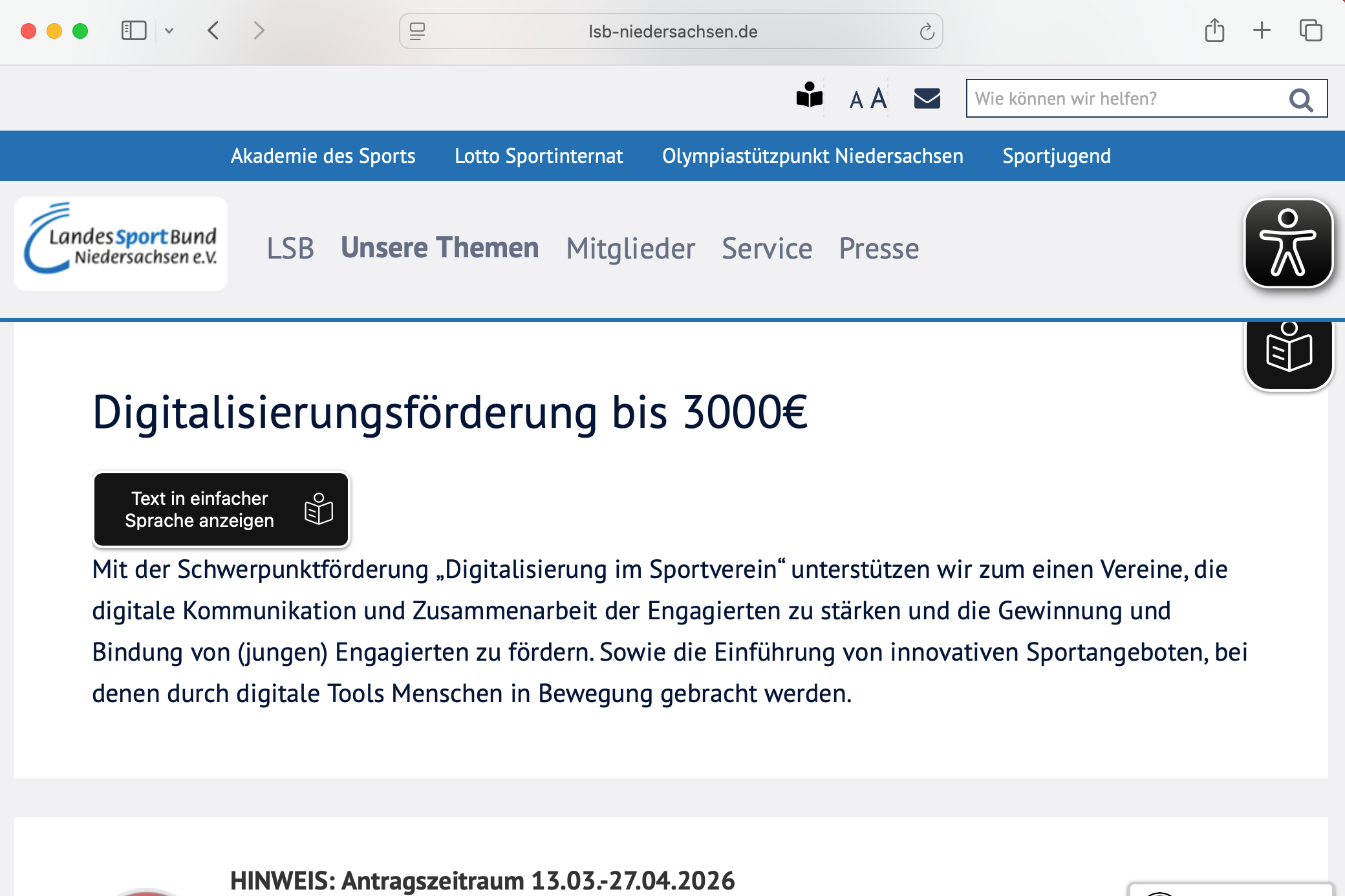The image size is (1345, 896).
Task: Open the envelope contact icon
Action: tap(927, 98)
